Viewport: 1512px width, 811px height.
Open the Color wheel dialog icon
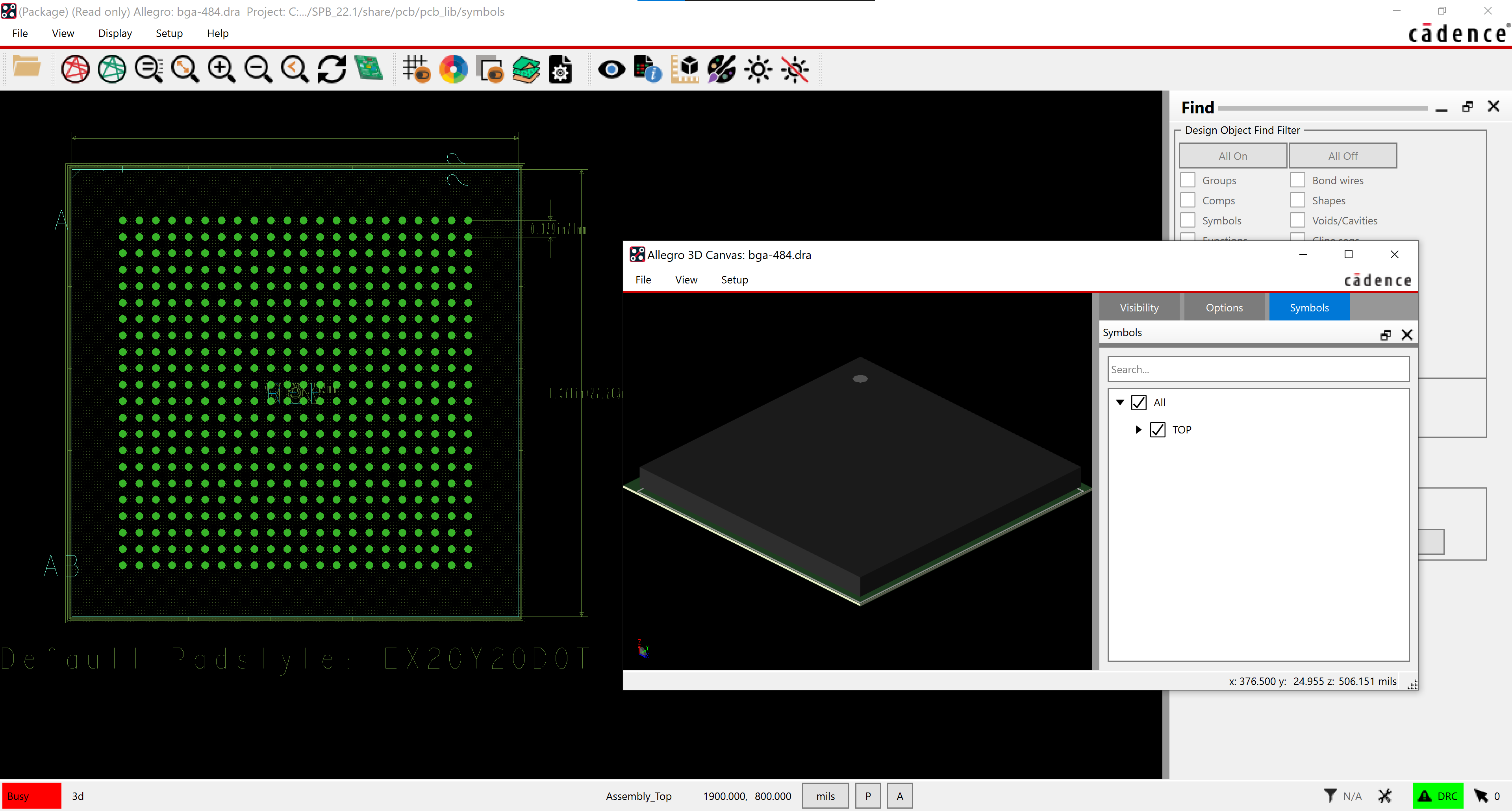point(453,69)
